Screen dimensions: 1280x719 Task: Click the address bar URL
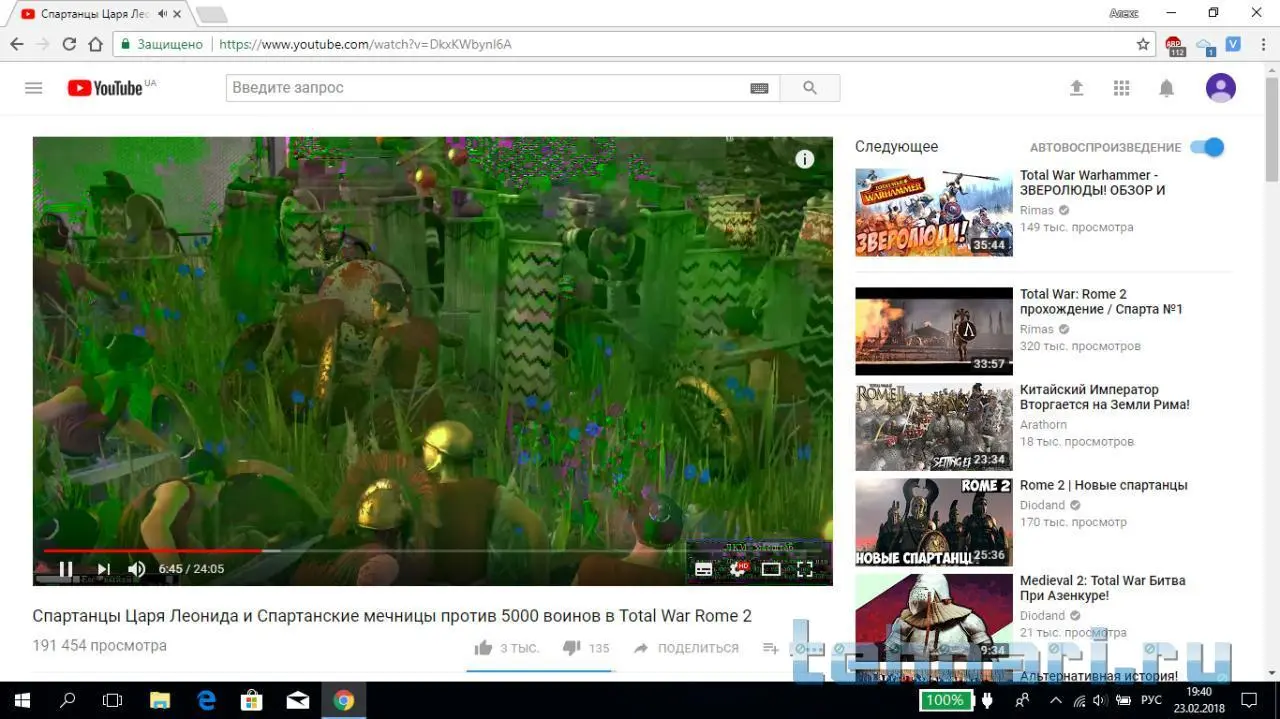click(365, 44)
